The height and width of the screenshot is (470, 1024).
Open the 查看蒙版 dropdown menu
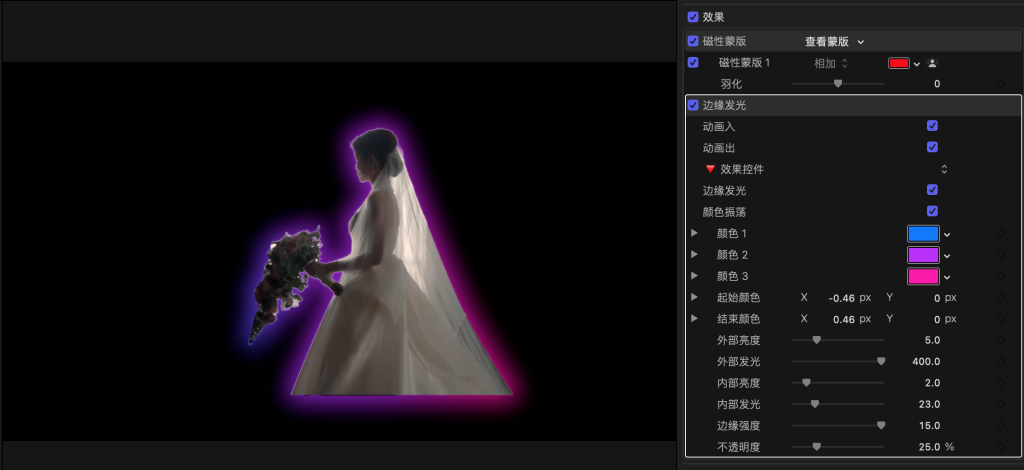[834, 41]
